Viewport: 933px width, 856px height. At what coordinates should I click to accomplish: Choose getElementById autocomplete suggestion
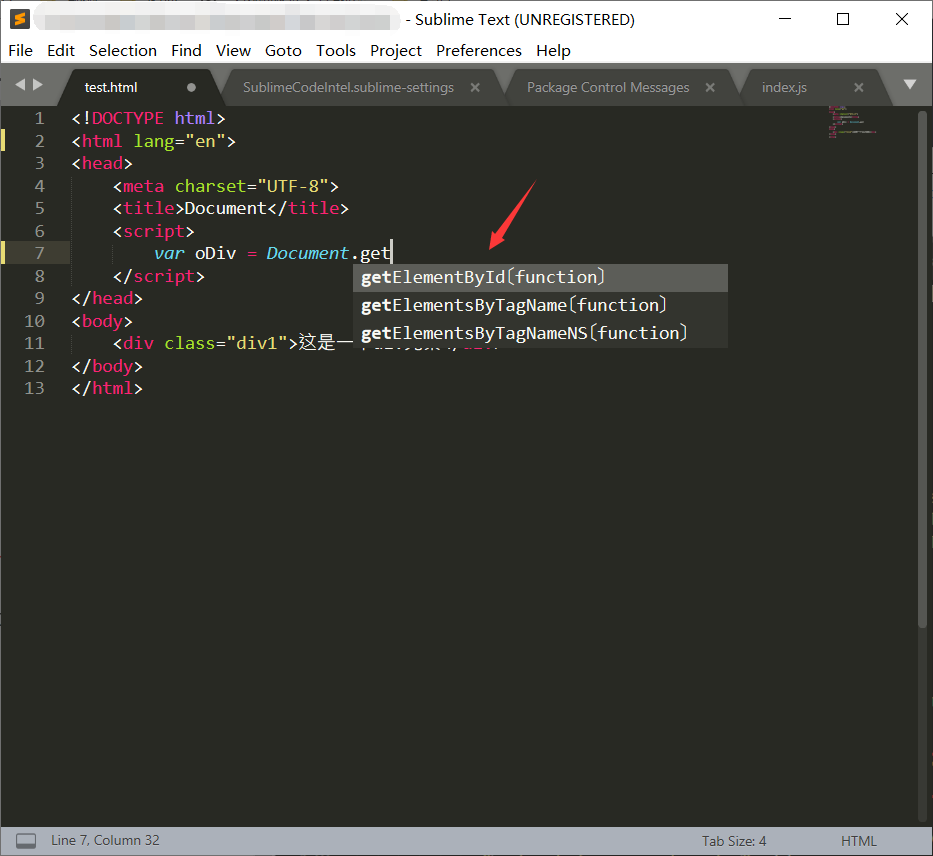click(x=540, y=278)
